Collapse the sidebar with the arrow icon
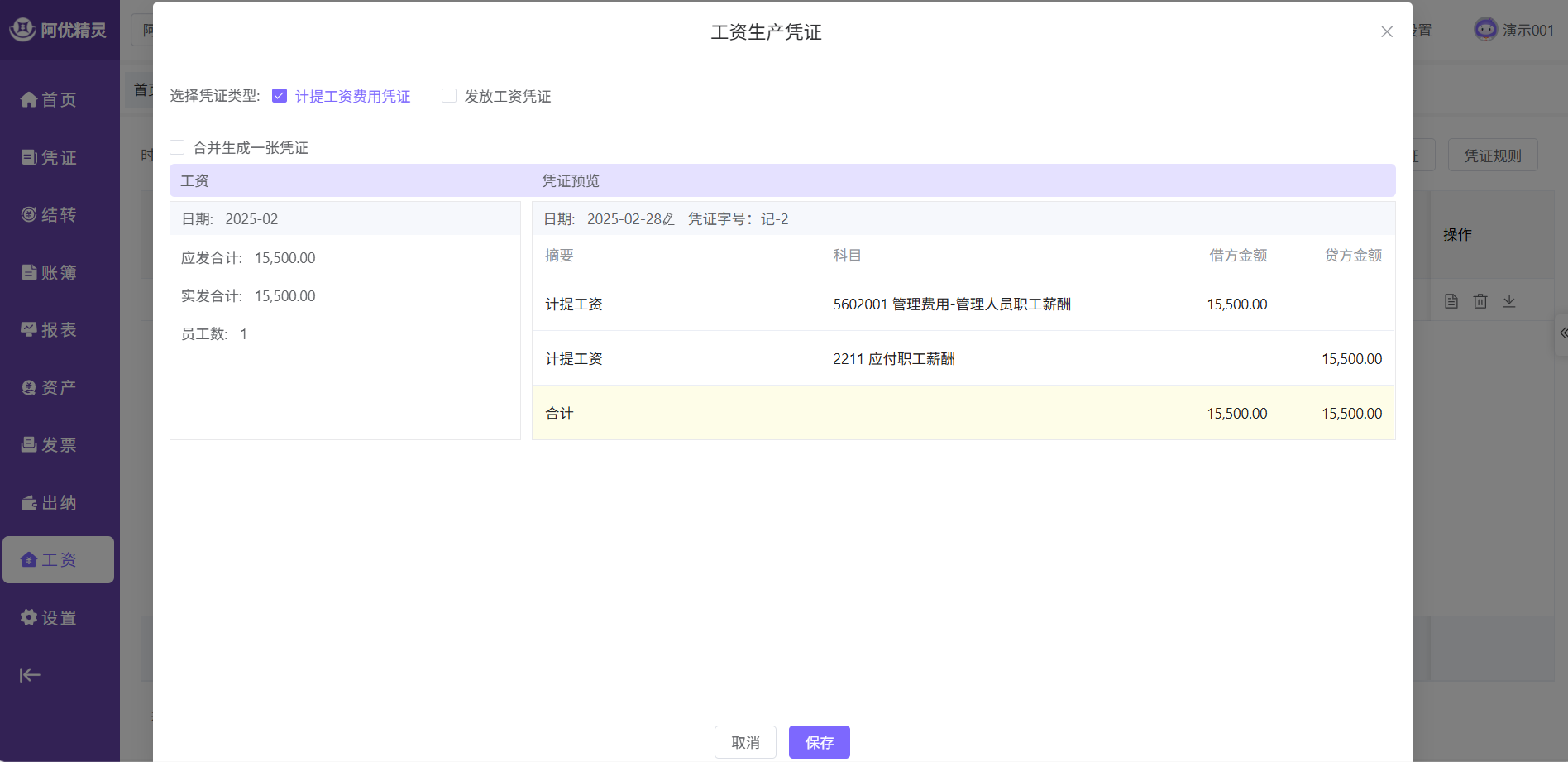The image size is (1568, 762). 30,675
